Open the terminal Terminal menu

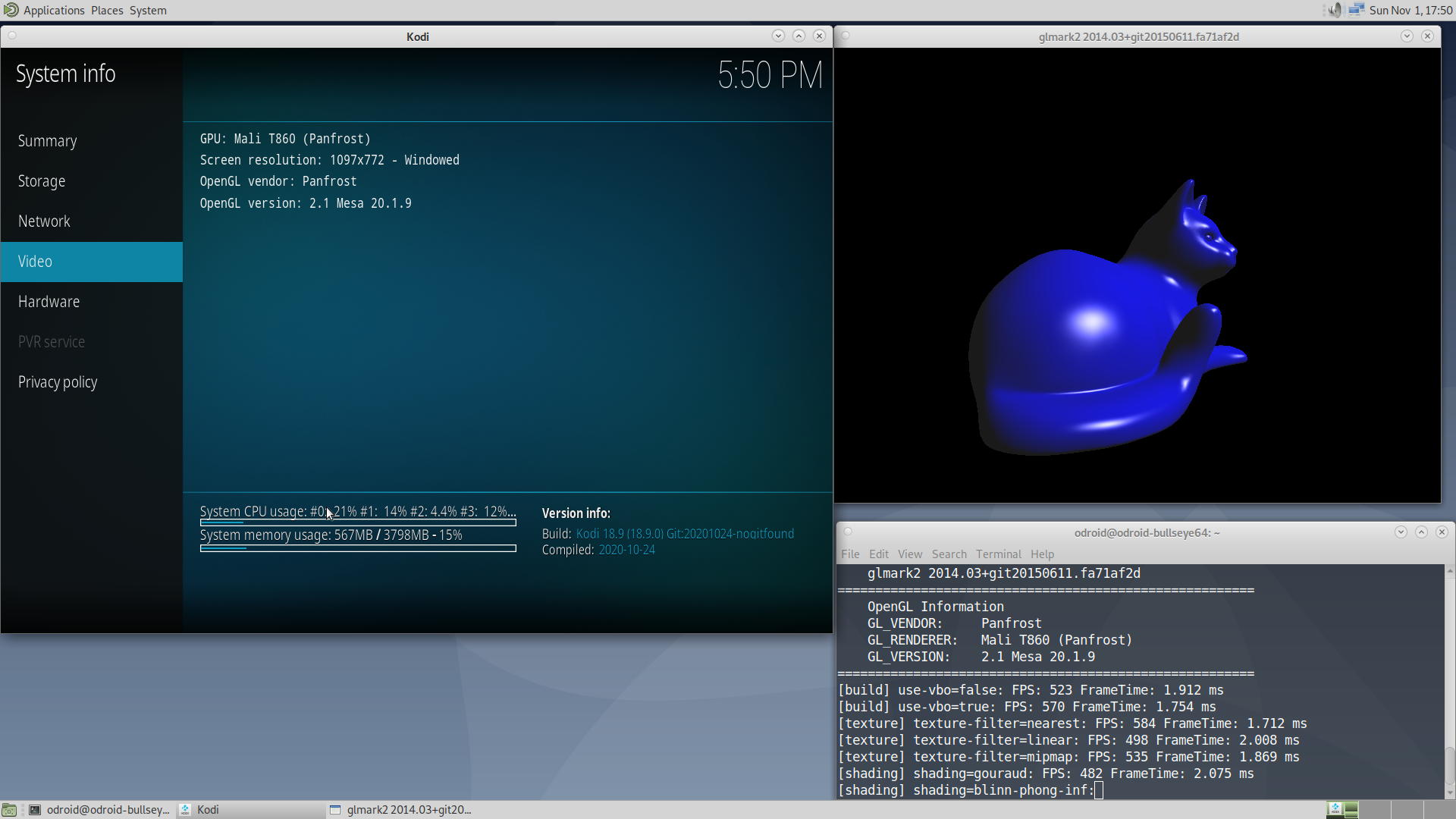click(999, 554)
